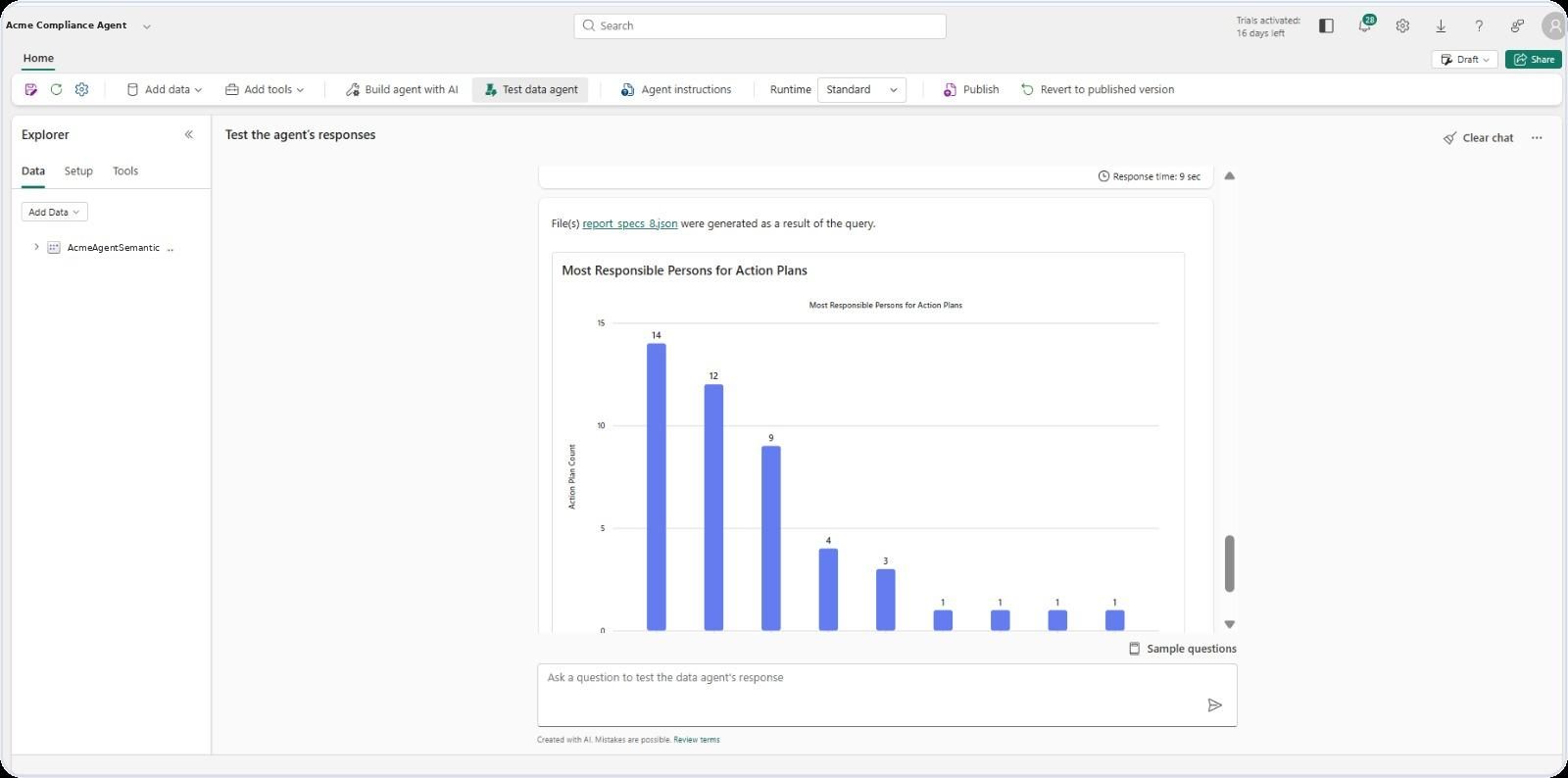The image size is (1568, 778).
Task: Click the chat scrollbar thumb
Action: pos(1229,563)
